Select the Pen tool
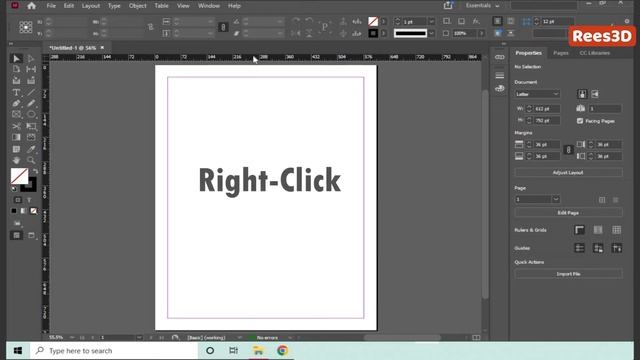 tap(16, 104)
